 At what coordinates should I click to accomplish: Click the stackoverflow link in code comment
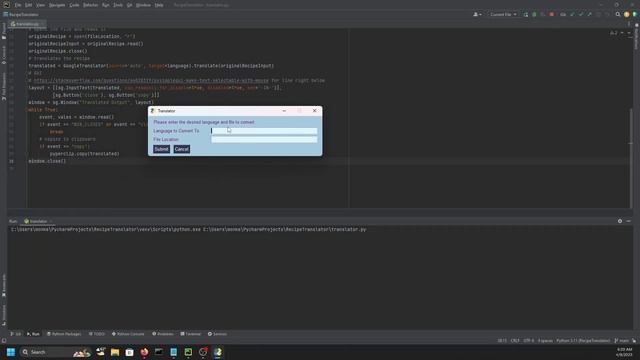[x=151, y=80]
